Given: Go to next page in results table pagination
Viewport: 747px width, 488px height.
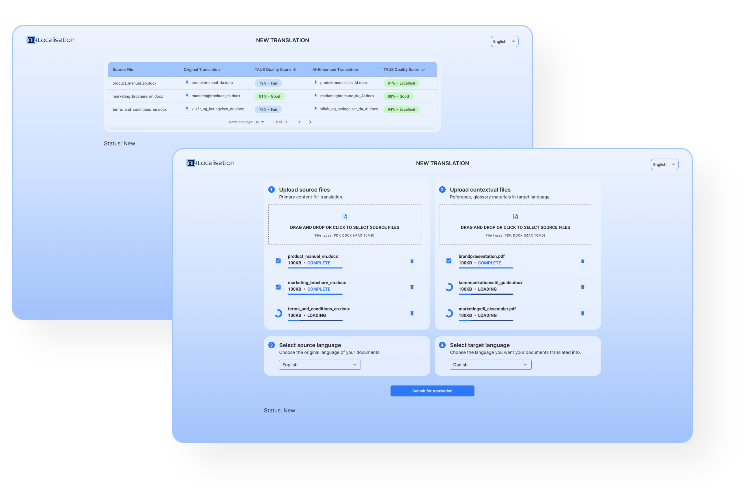Looking at the screenshot, I should [310, 122].
